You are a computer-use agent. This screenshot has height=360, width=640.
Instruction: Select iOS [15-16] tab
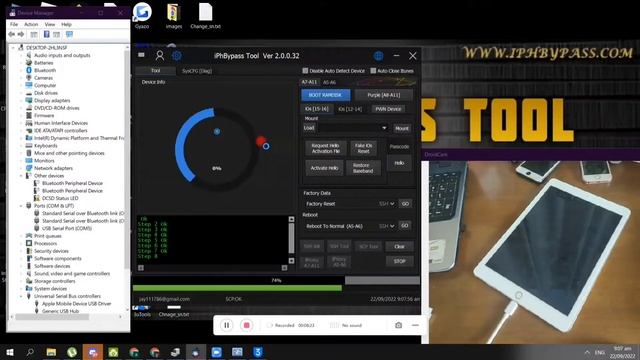[x=317, y=109]
